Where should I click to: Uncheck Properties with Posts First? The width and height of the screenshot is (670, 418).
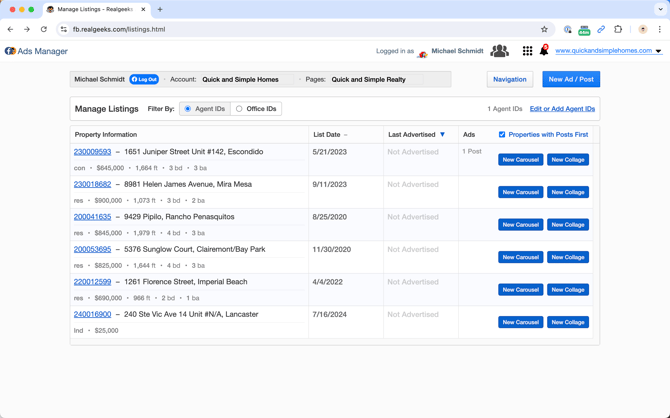coord(502,135)
